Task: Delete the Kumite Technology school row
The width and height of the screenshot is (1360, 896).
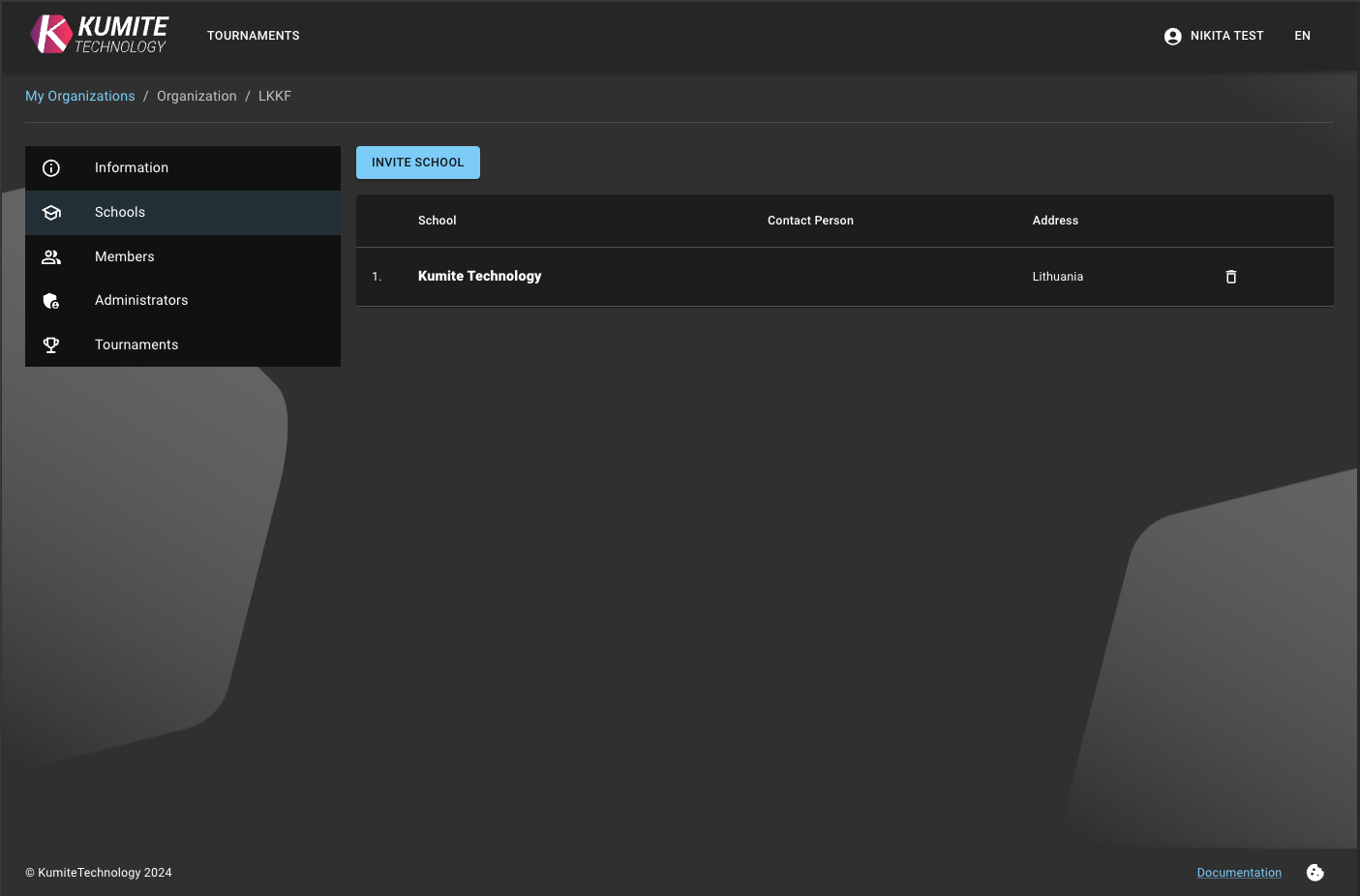Action: (x=1231, y=277)
